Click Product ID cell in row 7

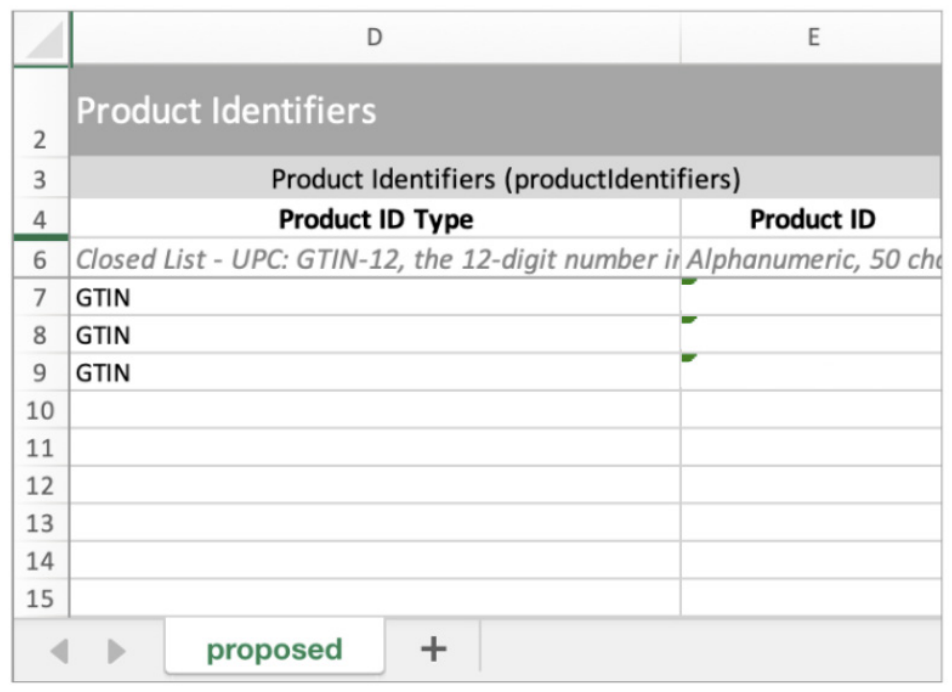click(812, 297)
